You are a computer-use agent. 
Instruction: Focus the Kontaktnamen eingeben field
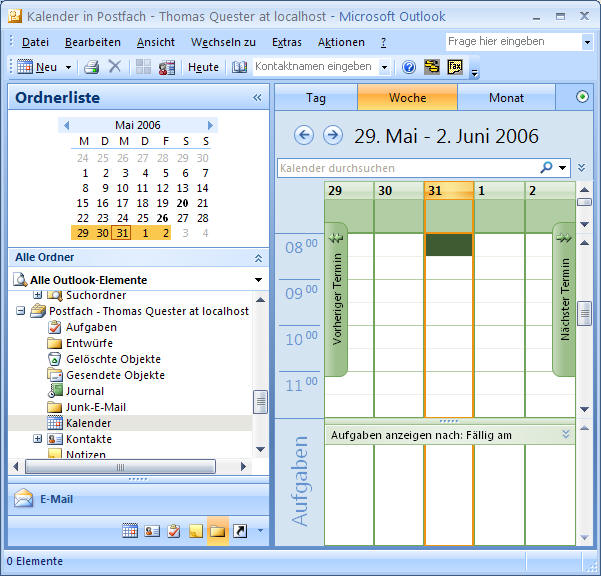(315, 67)
